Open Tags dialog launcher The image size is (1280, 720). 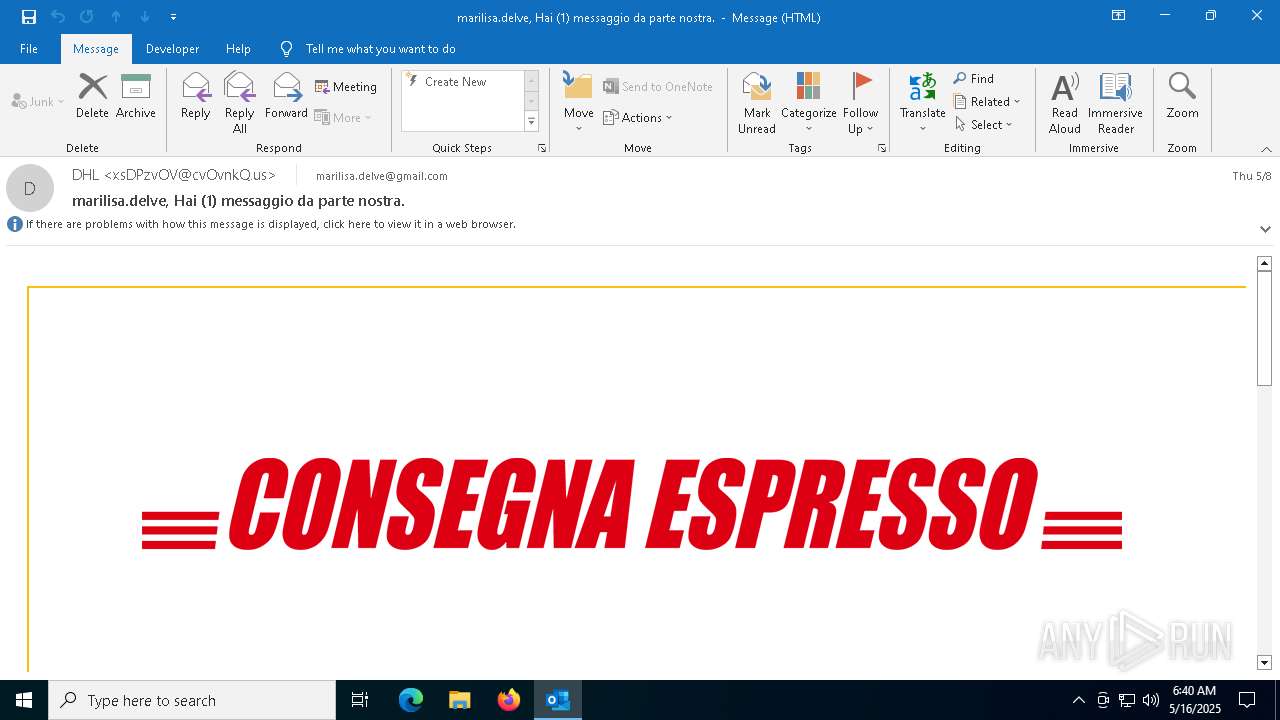click(x=882, y=148)
